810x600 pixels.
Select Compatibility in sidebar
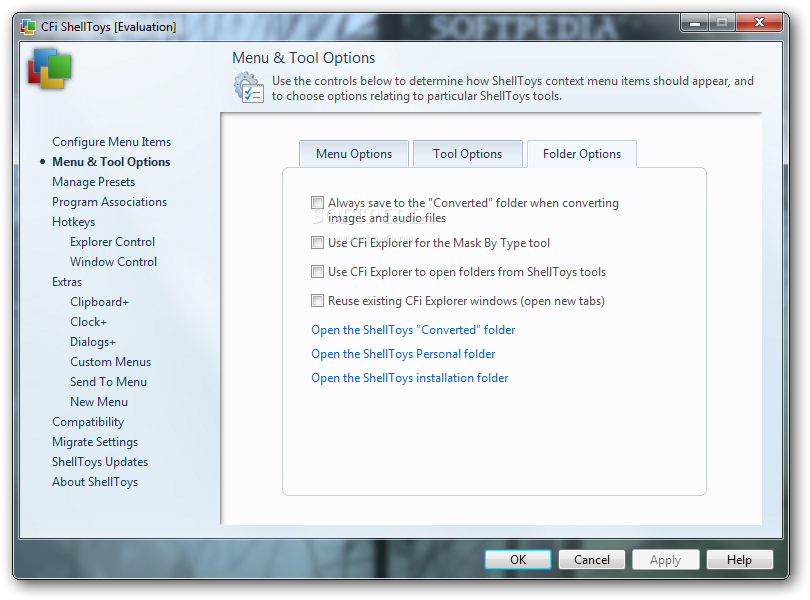(x=88, y=422)
